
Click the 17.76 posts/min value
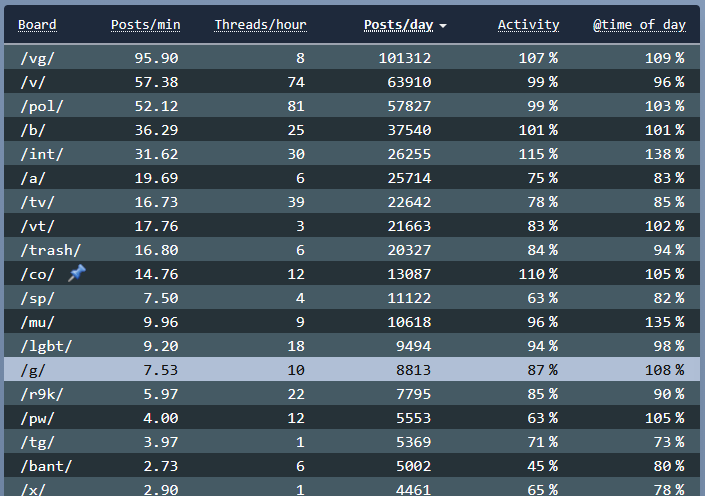(x=156, y=226)
